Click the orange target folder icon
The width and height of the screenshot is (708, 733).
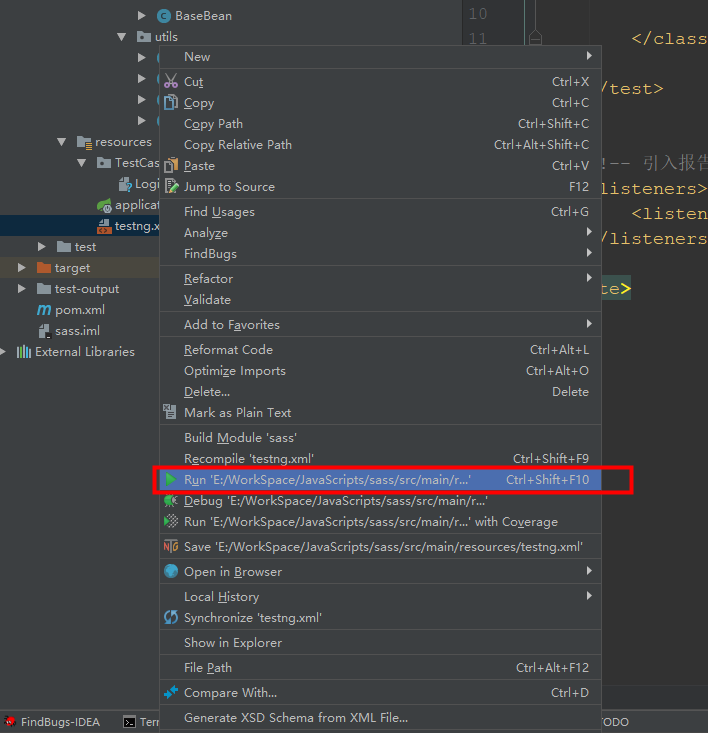[44, 267]
